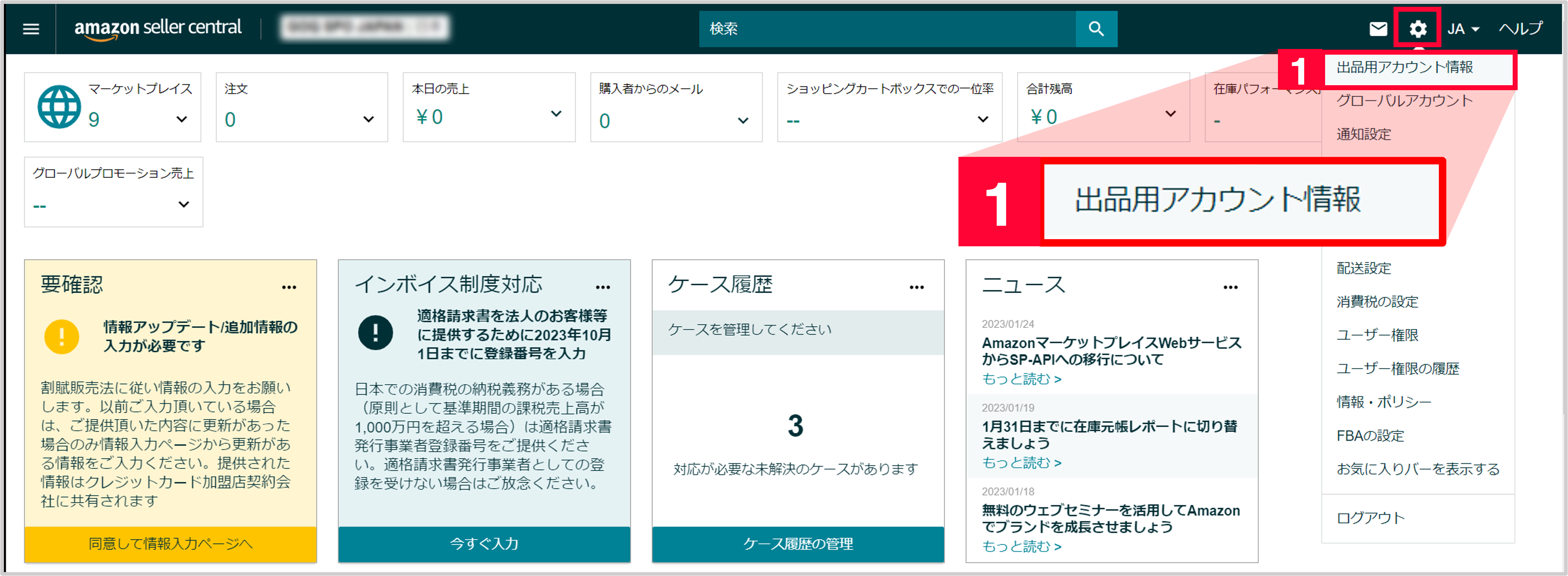Click the 今すぐ入力 button
Screen dimensions: 1568x576
(484, 544)
